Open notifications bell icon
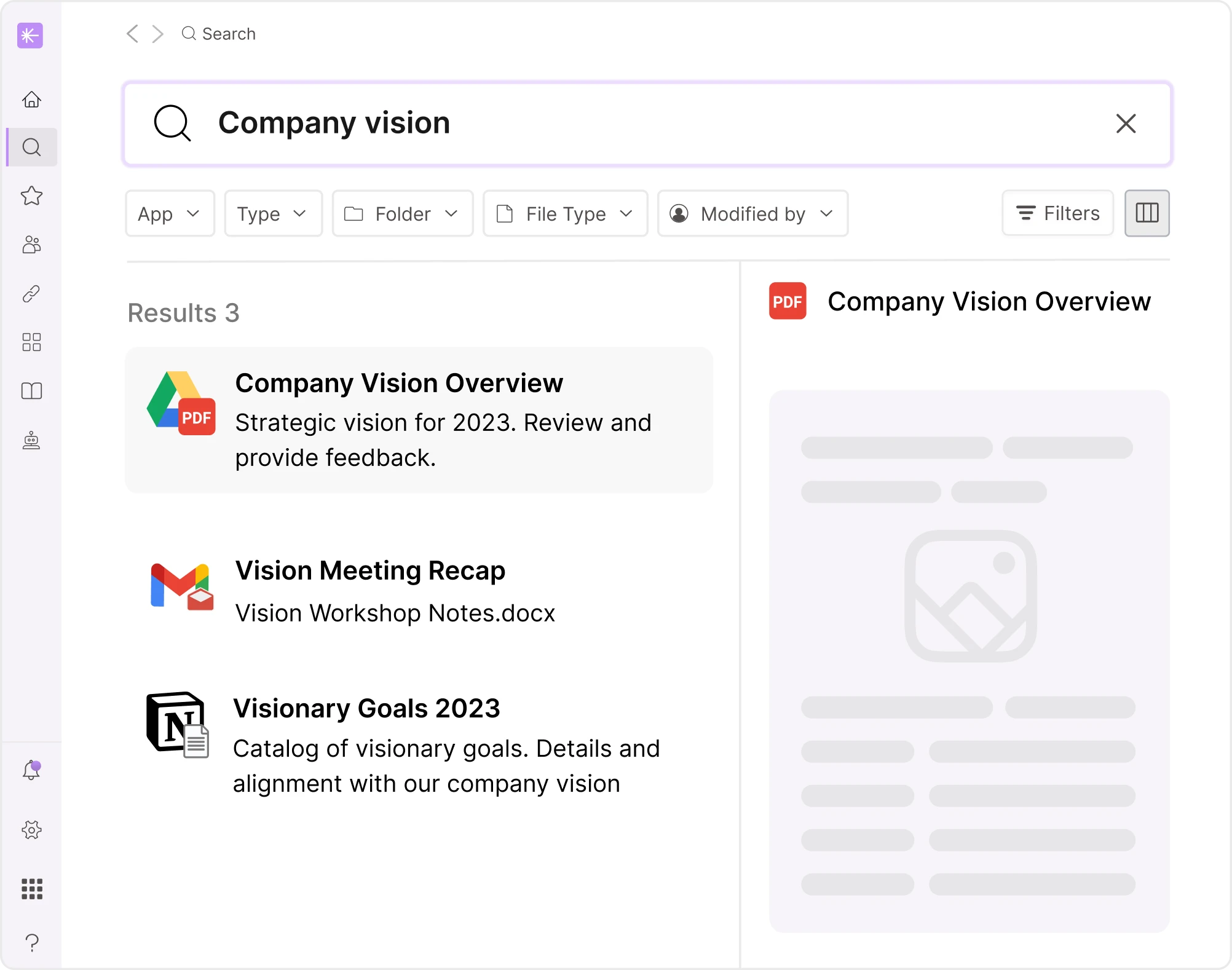 [31, 770]
